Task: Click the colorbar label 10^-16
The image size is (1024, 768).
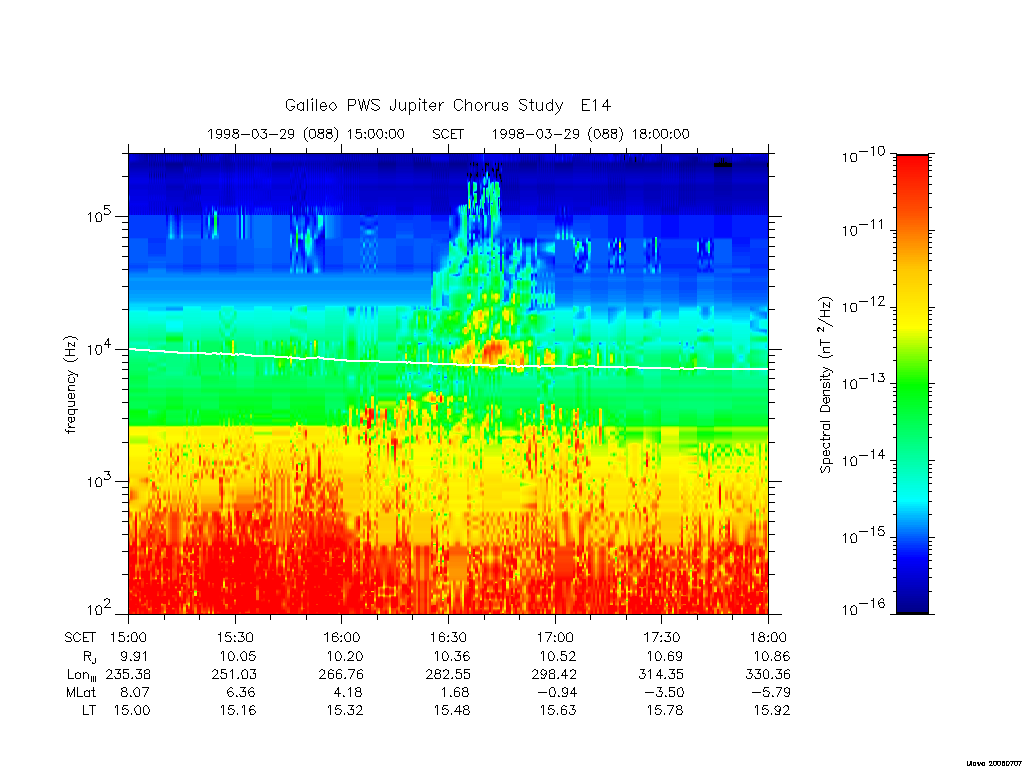Action: 863,609
